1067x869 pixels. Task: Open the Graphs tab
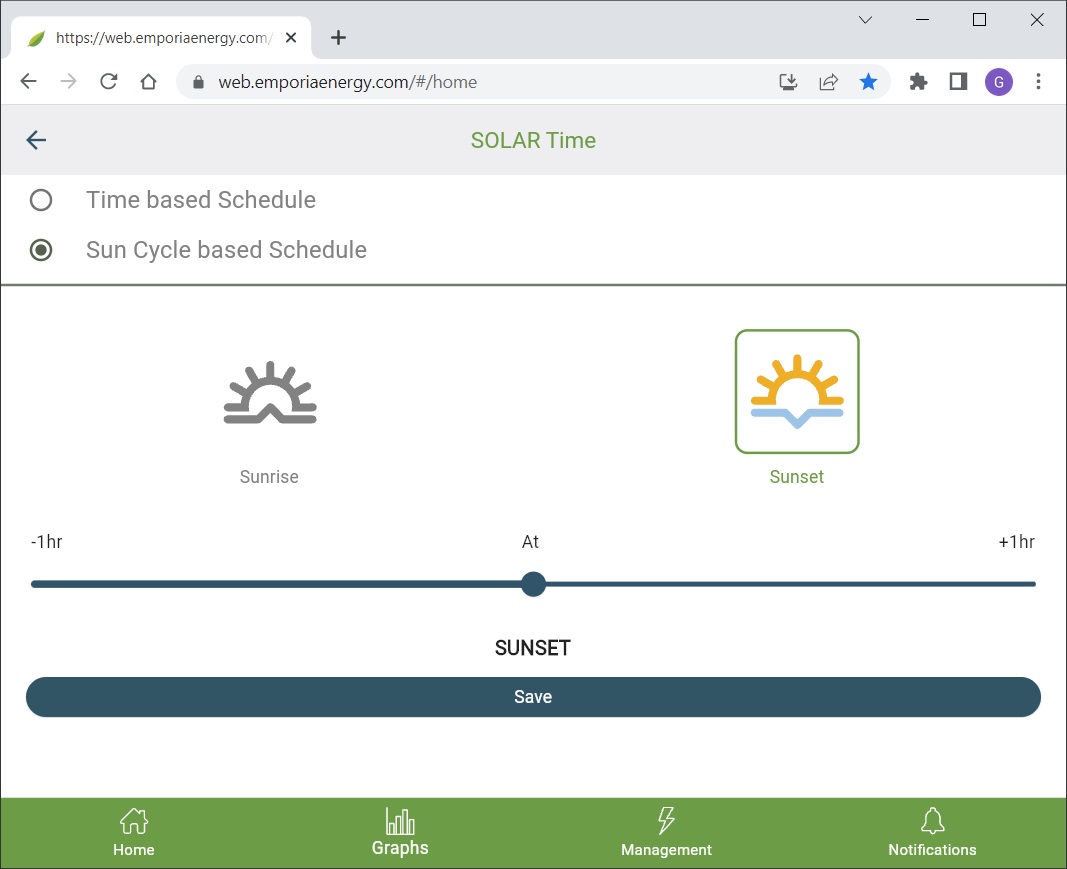point(400,833)
